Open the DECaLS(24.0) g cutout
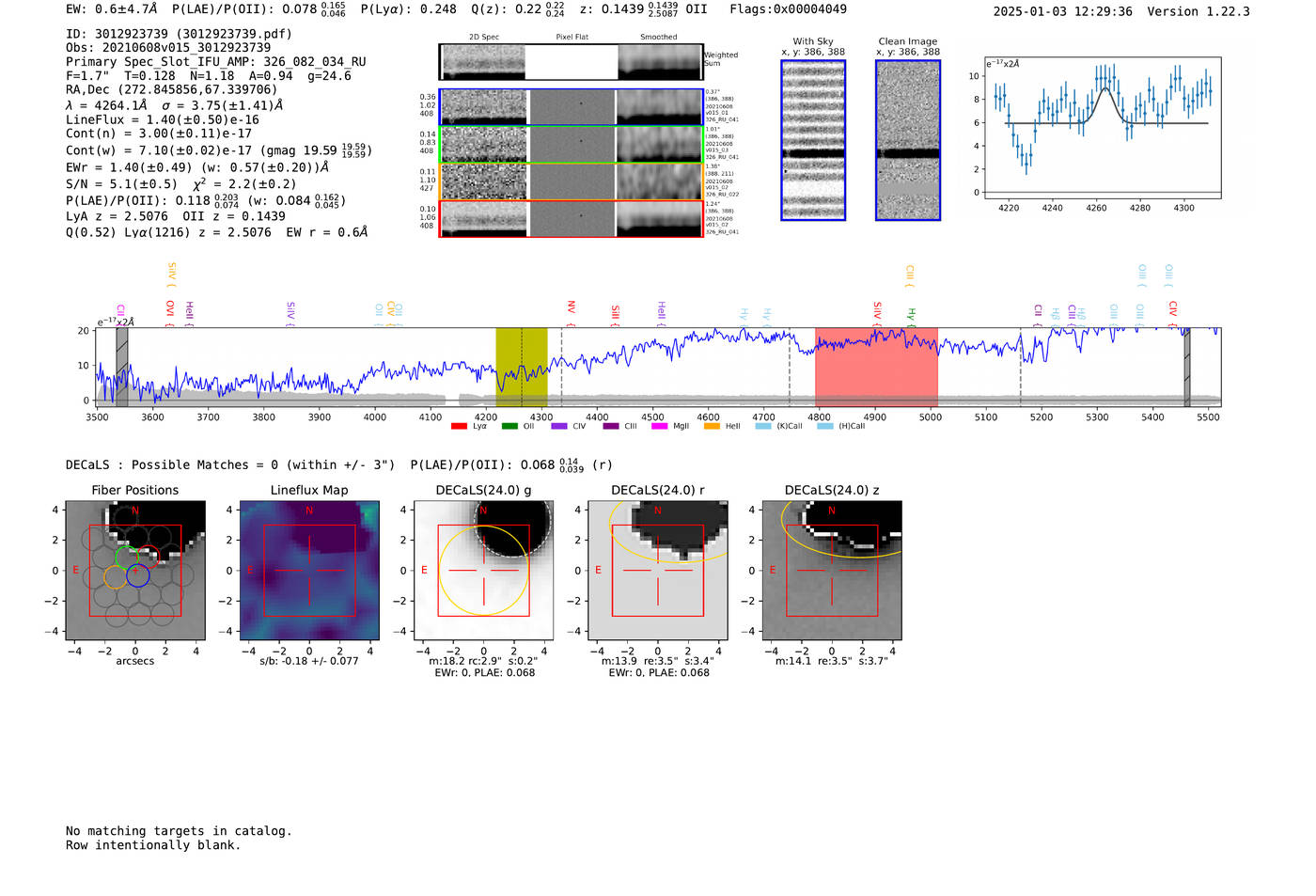 (x=483, y=571)
